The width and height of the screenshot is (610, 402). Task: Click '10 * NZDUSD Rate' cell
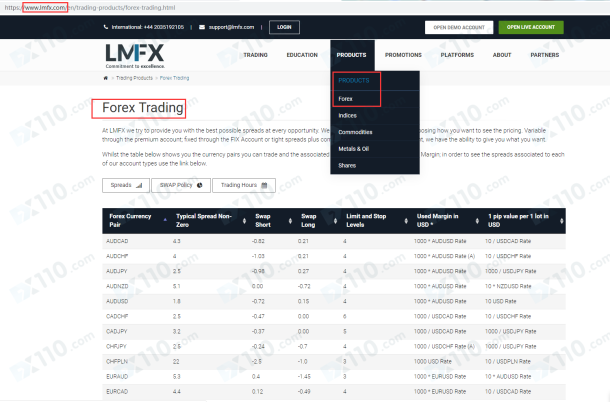pos(508,286)
